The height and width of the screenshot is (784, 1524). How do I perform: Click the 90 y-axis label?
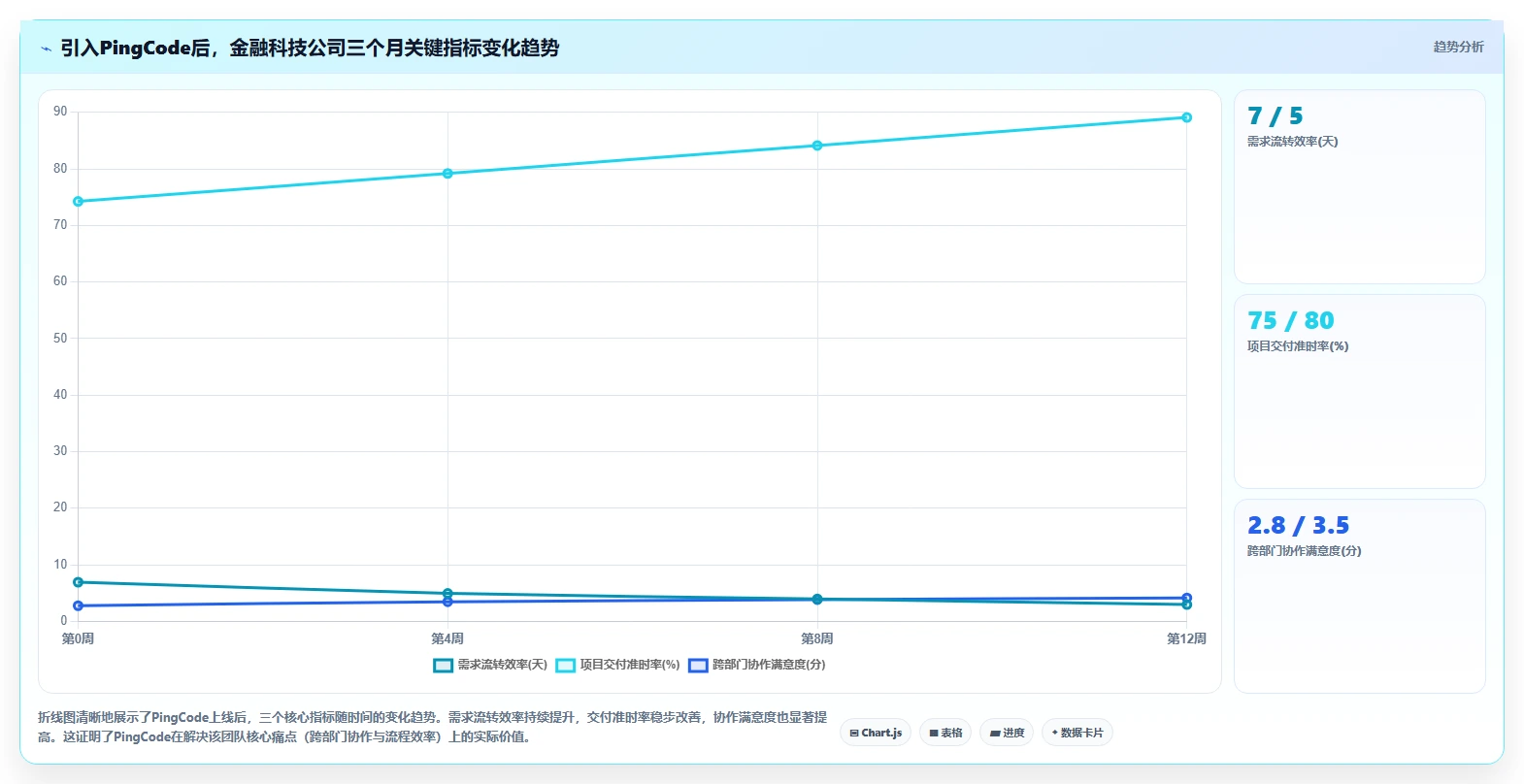(x=60, y=112)
